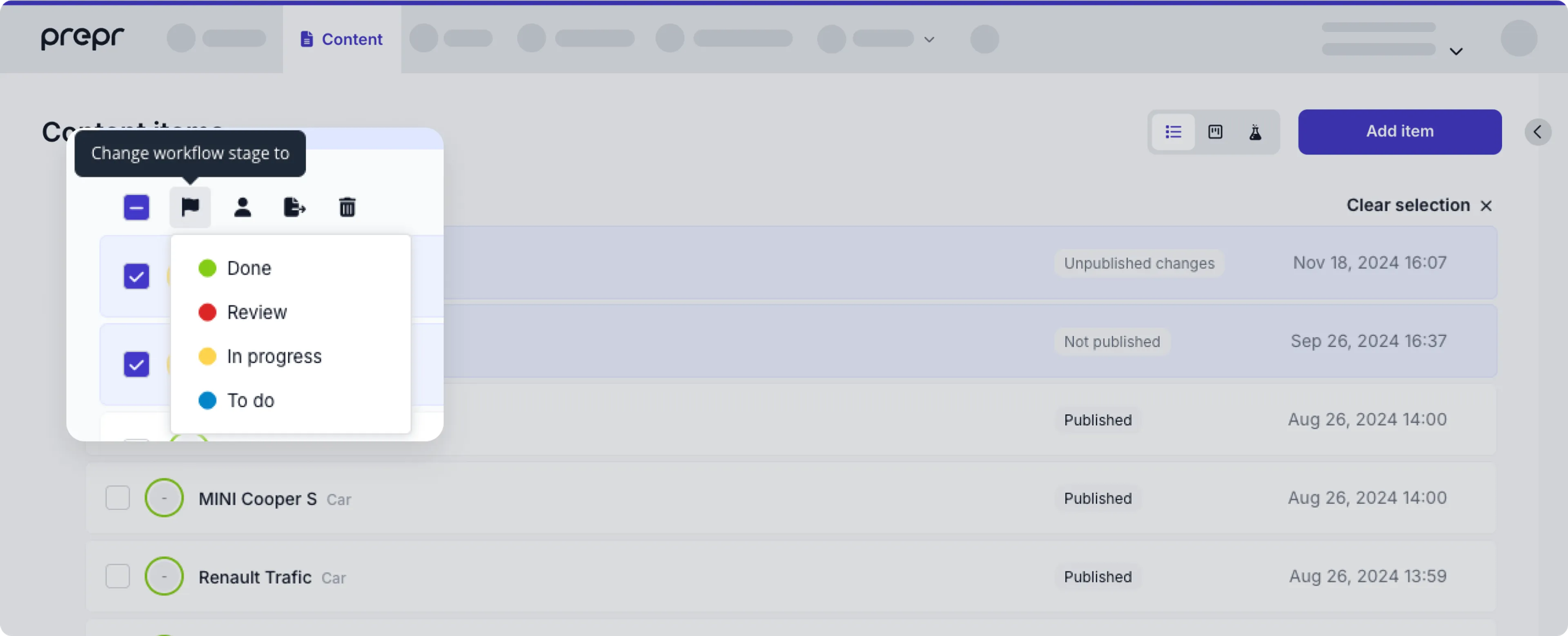Image resolution: width=1568 pixels, height=636 pixels.
Task: Switch to list view layout
Action: tap(1174, 131)
